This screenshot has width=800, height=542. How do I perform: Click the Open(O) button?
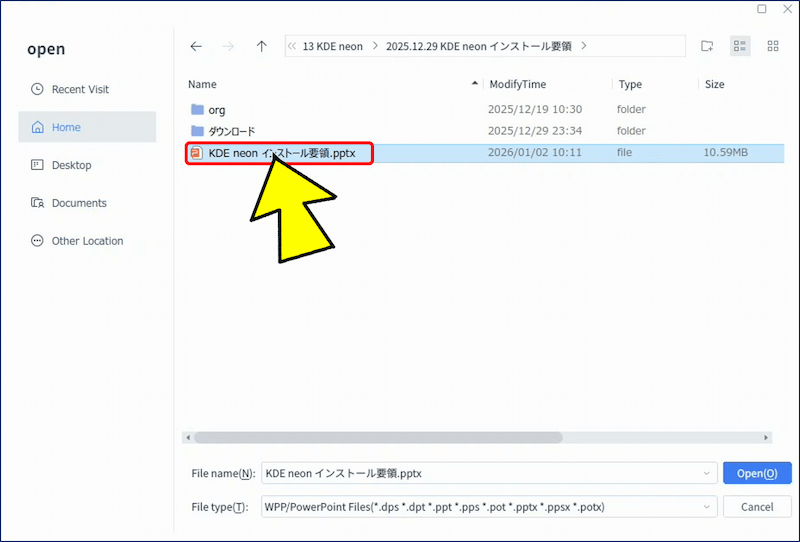click(757, 473)
